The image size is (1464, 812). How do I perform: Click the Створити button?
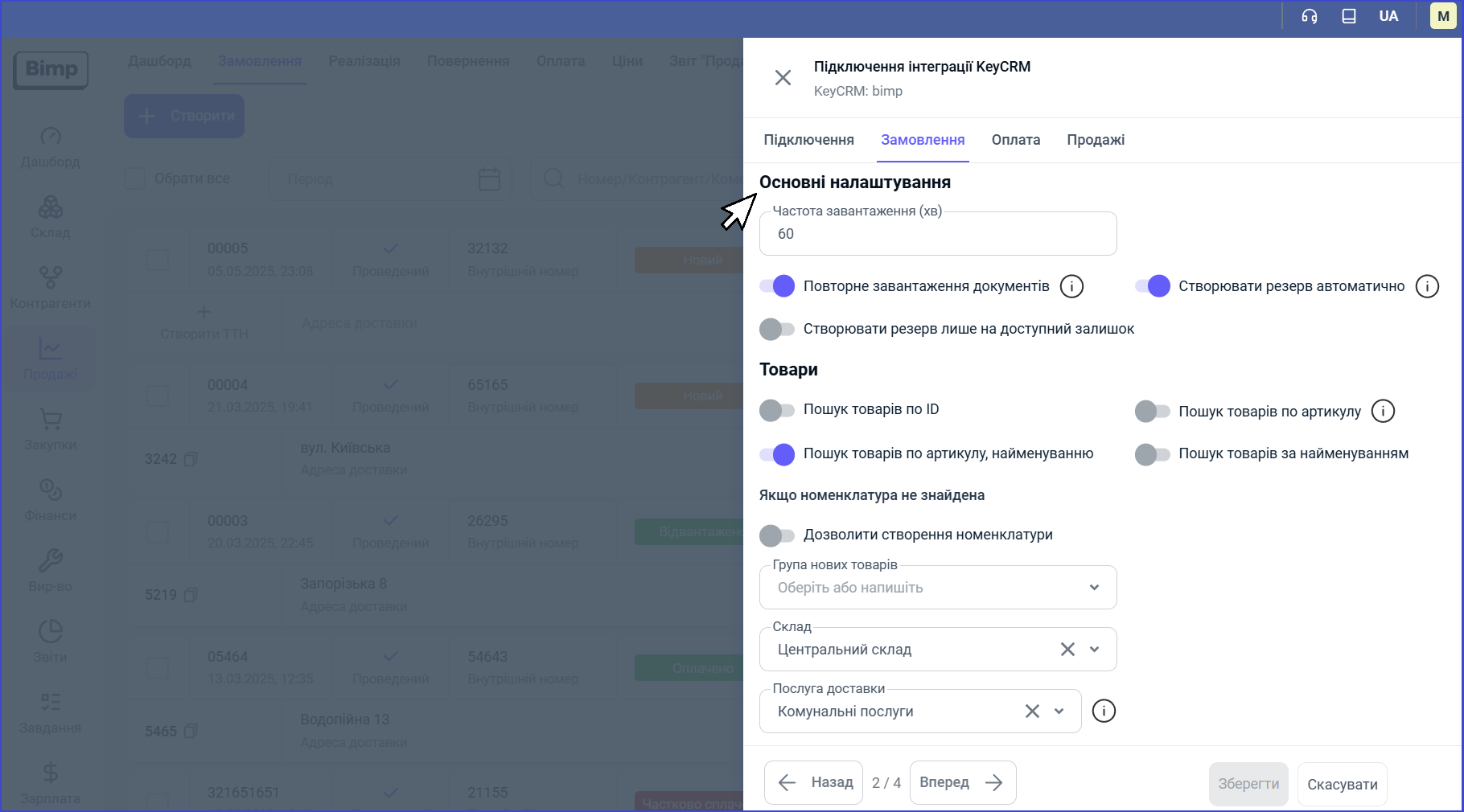point(184,116)
